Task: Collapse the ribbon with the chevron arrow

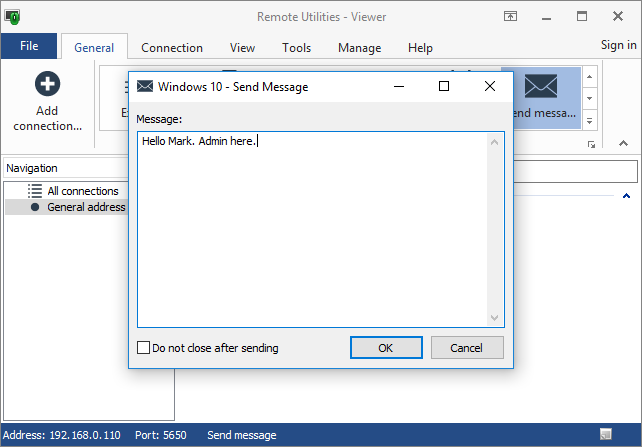Action: [x=623, y=145]
